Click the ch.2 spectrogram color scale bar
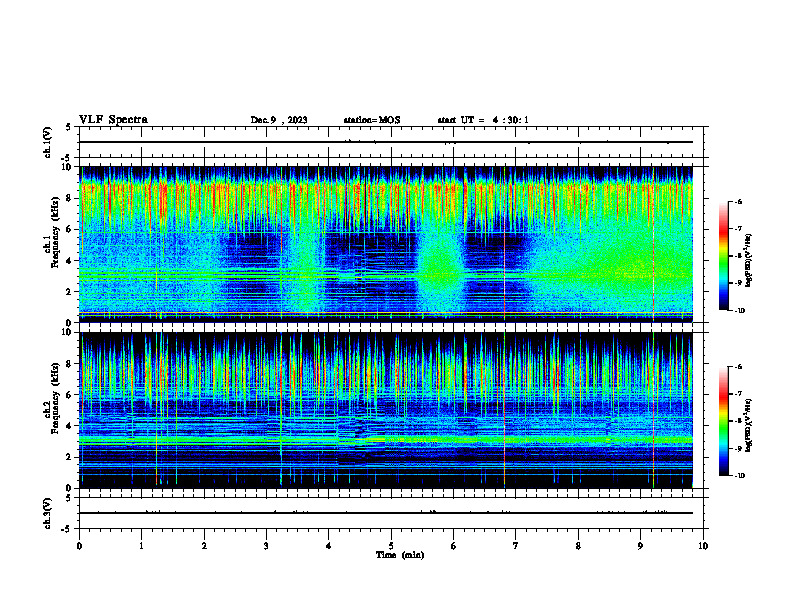 coord(724,421)
